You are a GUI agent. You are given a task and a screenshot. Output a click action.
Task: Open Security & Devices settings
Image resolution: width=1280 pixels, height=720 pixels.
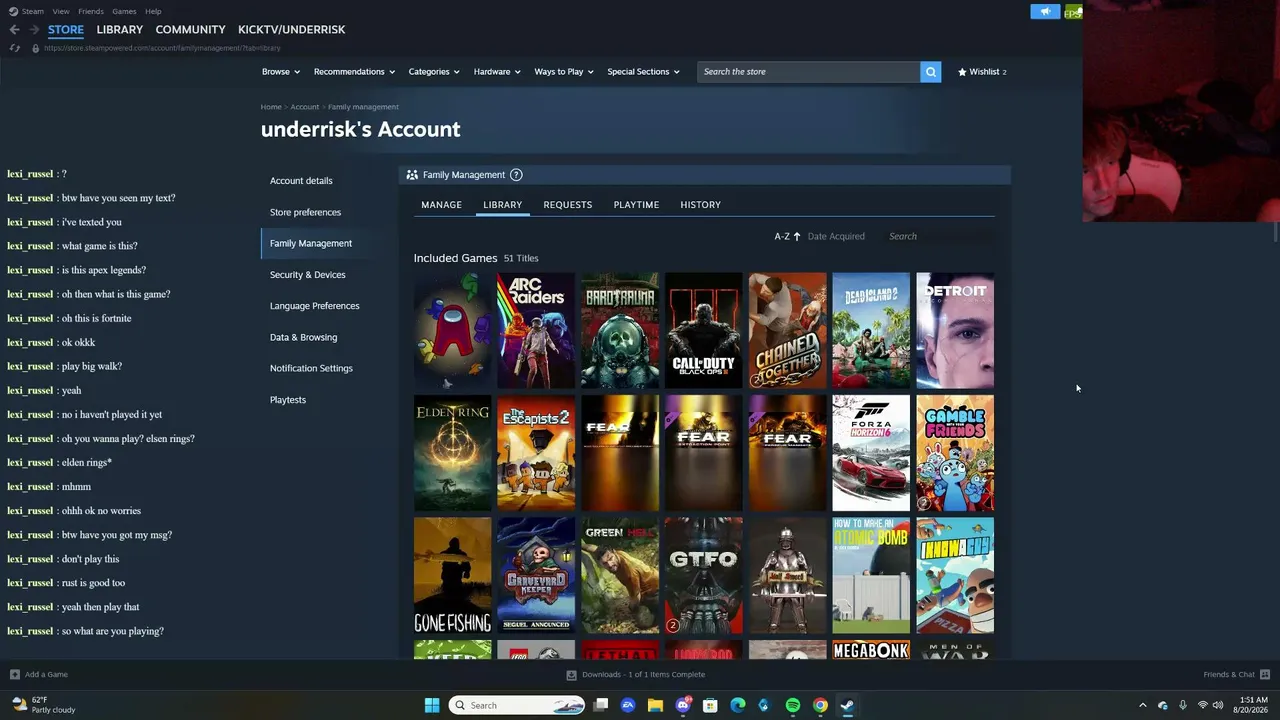(307, 275)
